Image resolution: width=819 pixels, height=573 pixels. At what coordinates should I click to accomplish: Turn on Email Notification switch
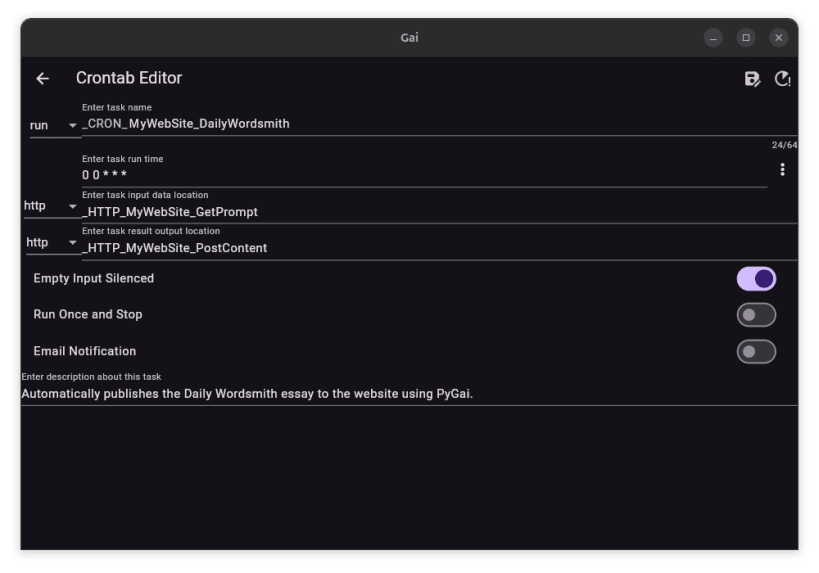[756, 352]
